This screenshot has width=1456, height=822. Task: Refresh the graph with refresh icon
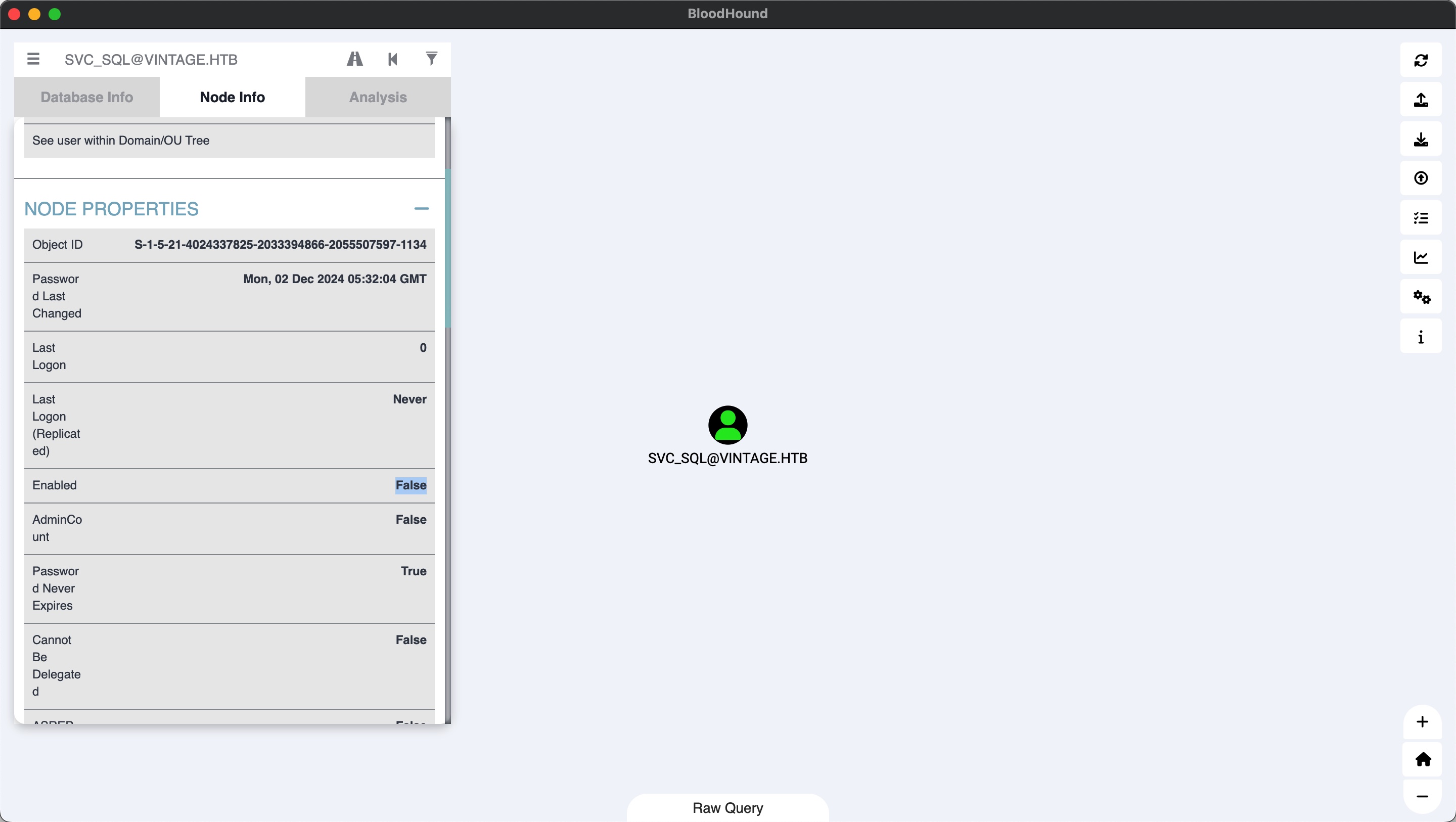tap(1421, 60)
